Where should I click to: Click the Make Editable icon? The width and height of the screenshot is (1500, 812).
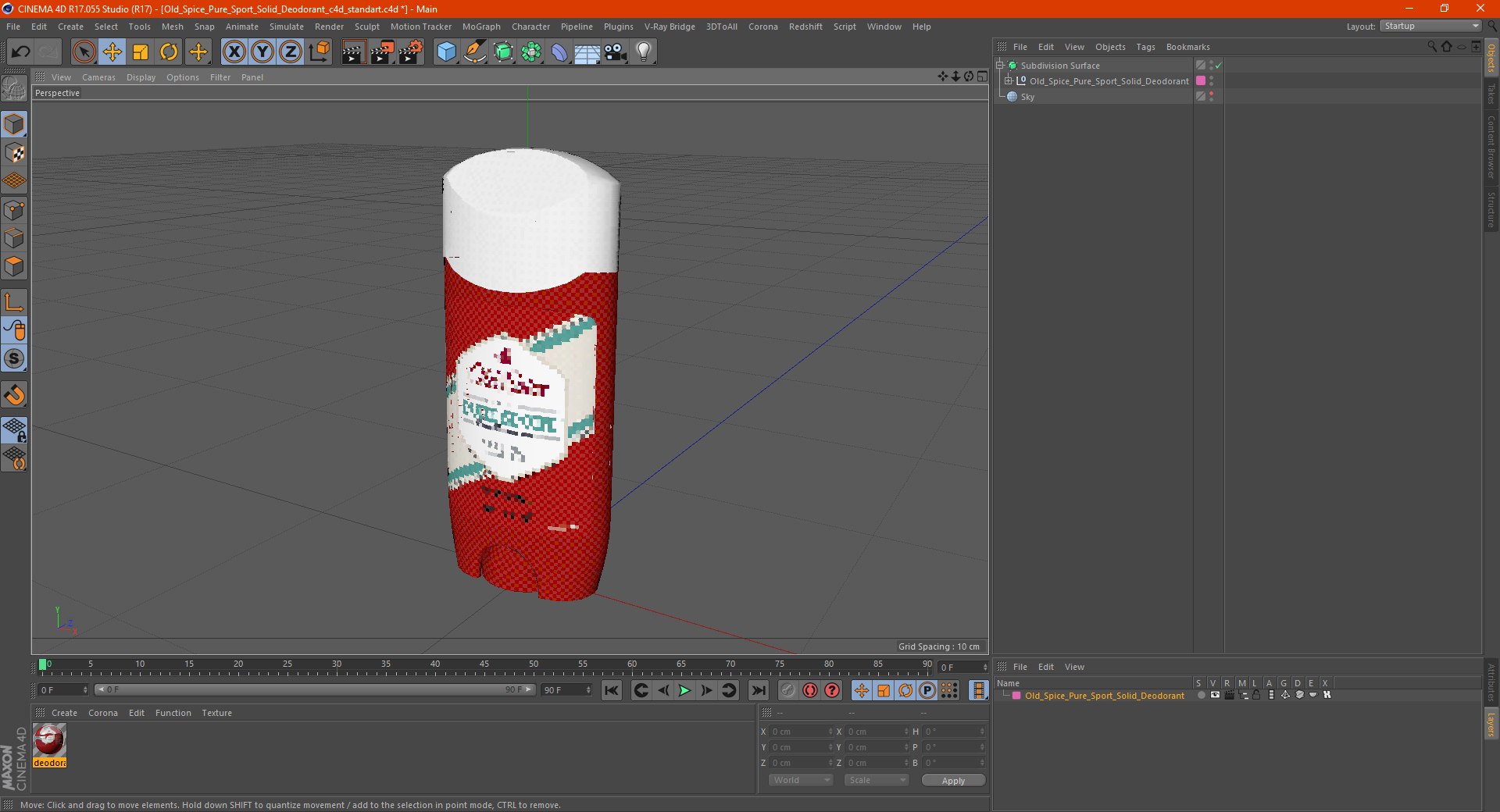pyautogui.click(x=14, y=88)
